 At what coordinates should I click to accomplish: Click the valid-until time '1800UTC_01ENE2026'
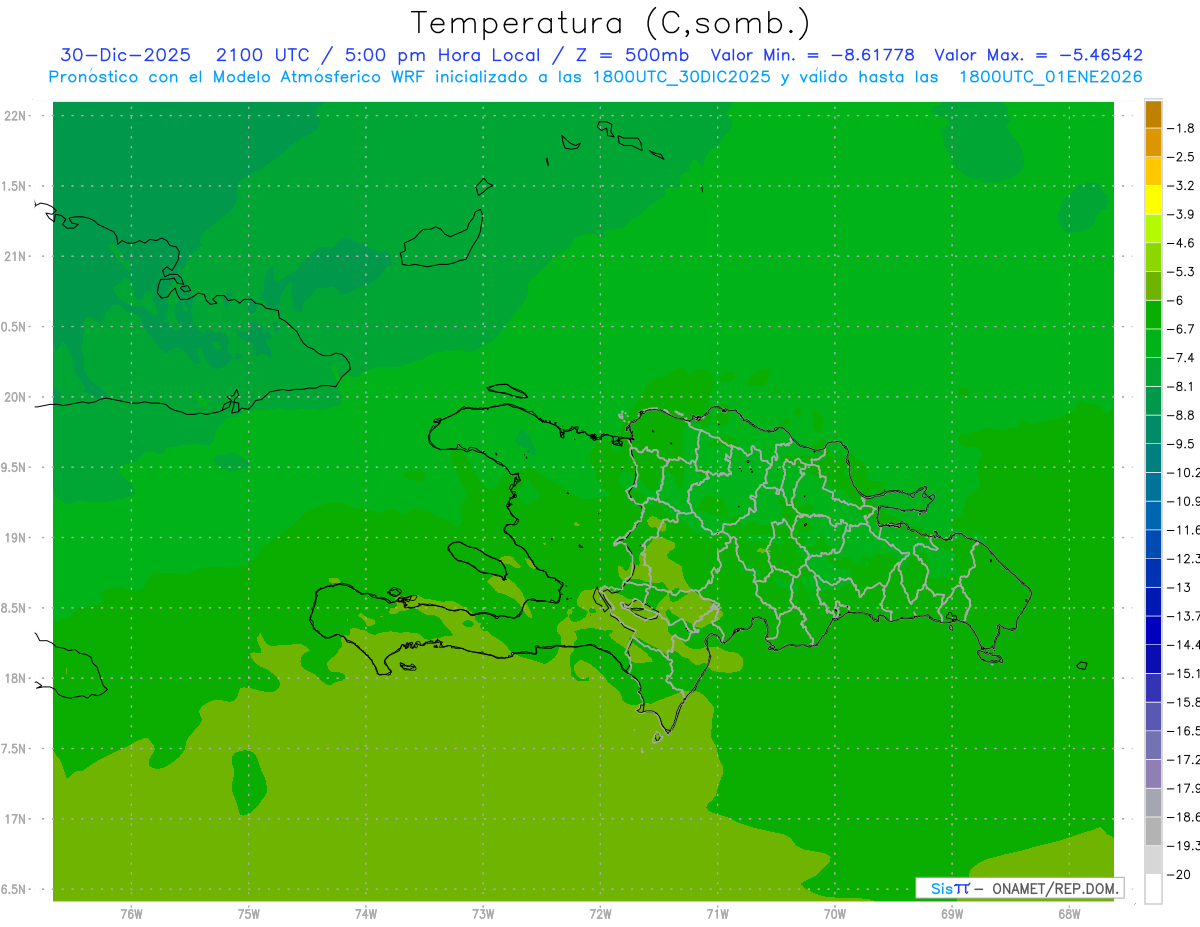pos(1051,77)
